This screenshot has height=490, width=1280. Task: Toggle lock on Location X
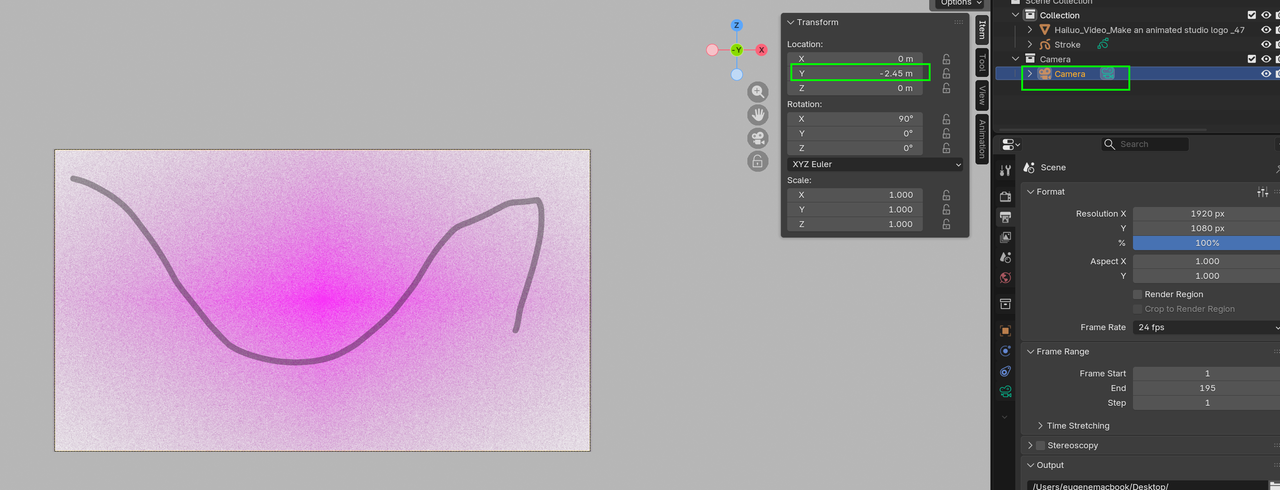tap(945, 59)
